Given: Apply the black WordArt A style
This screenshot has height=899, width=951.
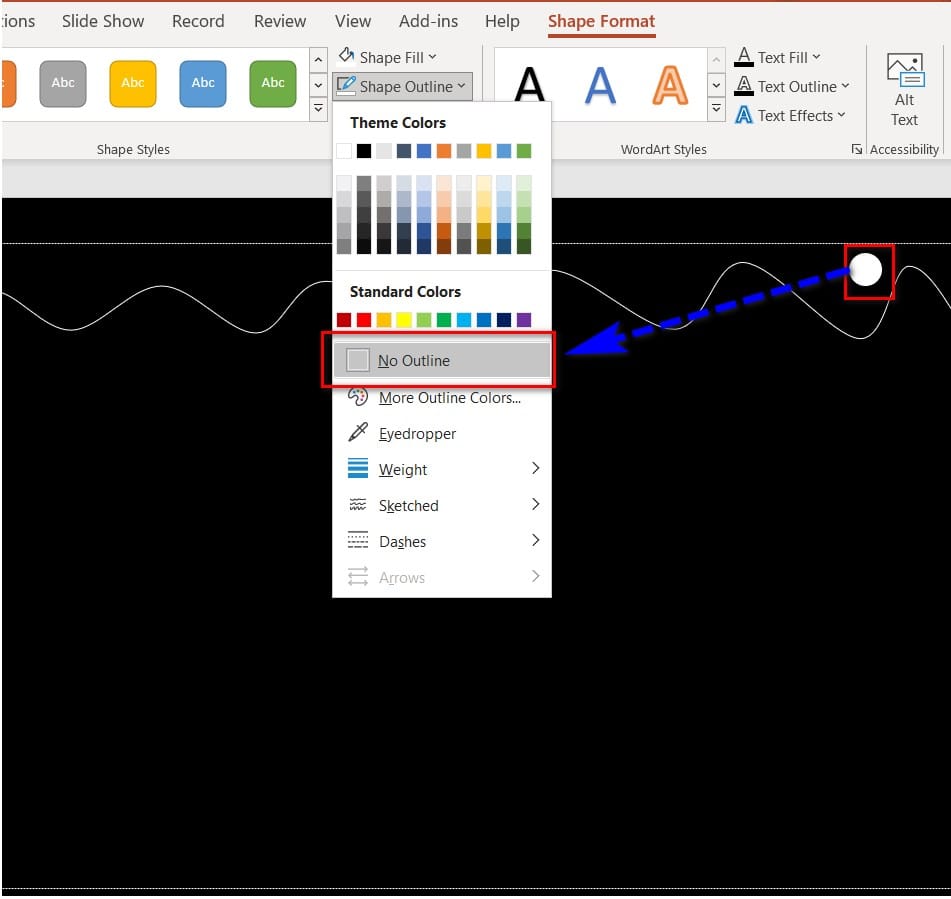Looking at the screenshot, I should pos(529,85).
